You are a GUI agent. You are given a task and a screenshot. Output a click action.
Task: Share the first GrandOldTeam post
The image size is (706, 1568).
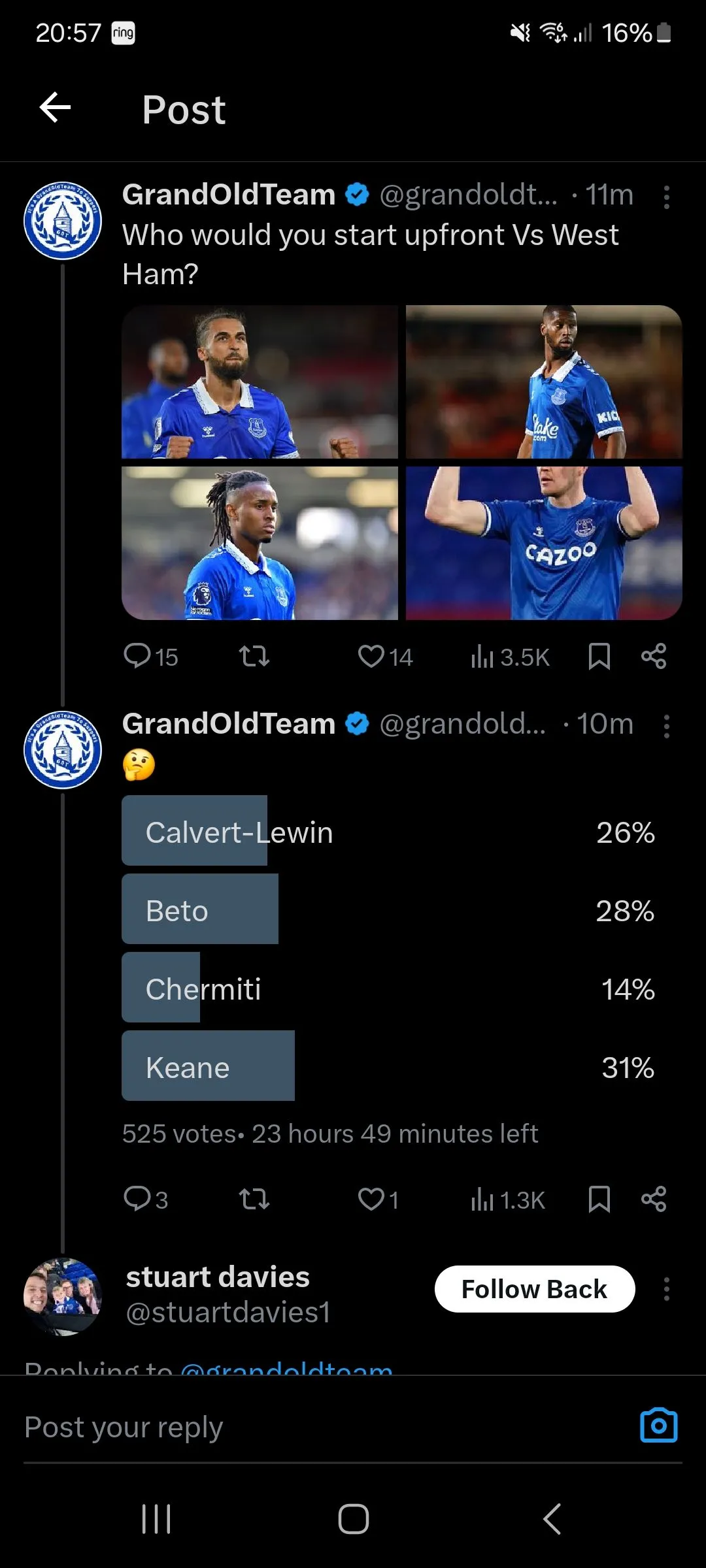coord(653,655)
